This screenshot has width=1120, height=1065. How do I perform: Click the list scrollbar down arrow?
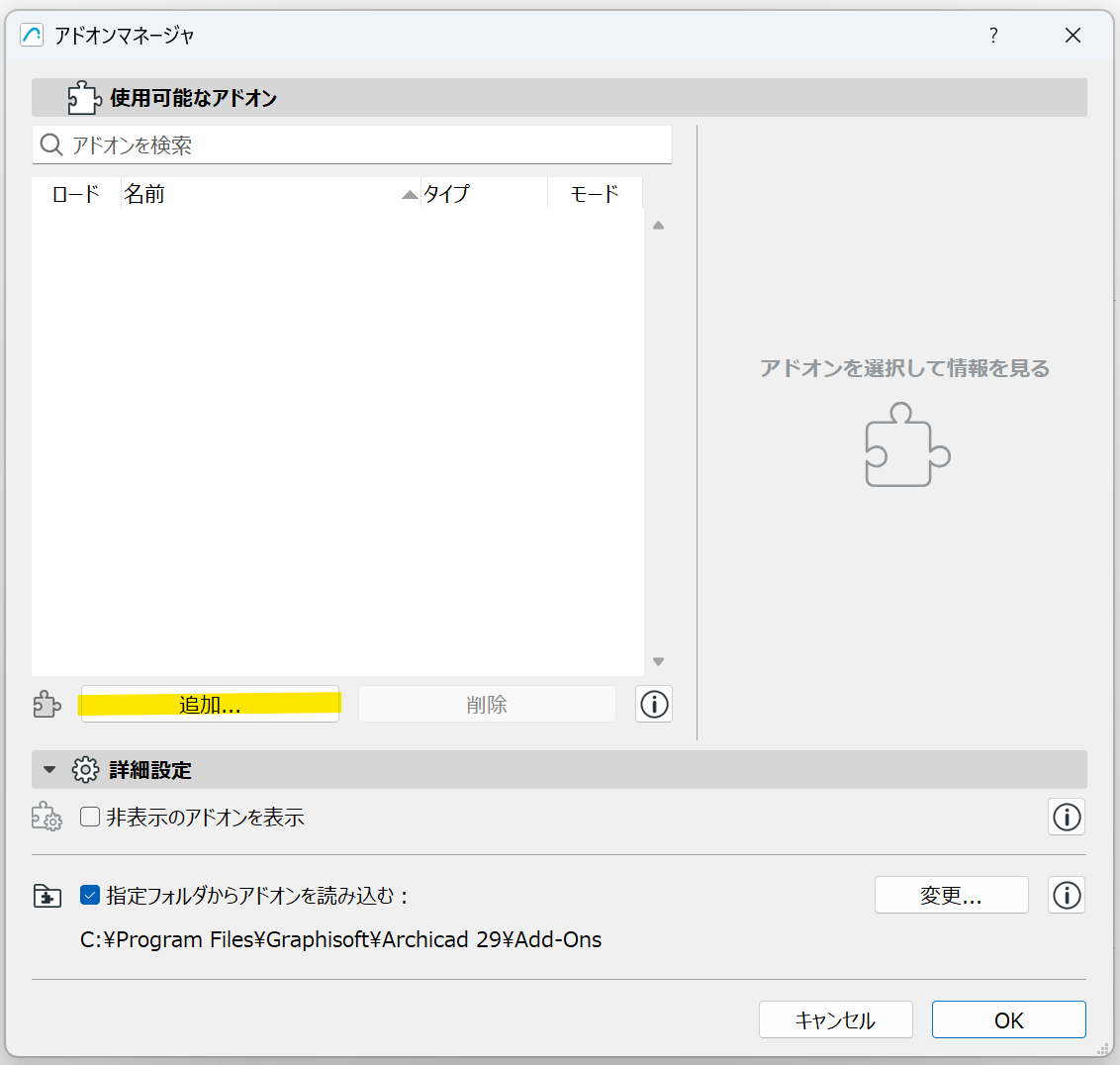(658, 662)
